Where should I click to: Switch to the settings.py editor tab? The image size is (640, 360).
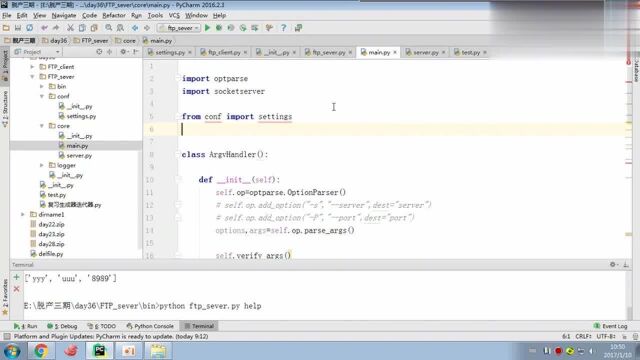pos(167,52)
